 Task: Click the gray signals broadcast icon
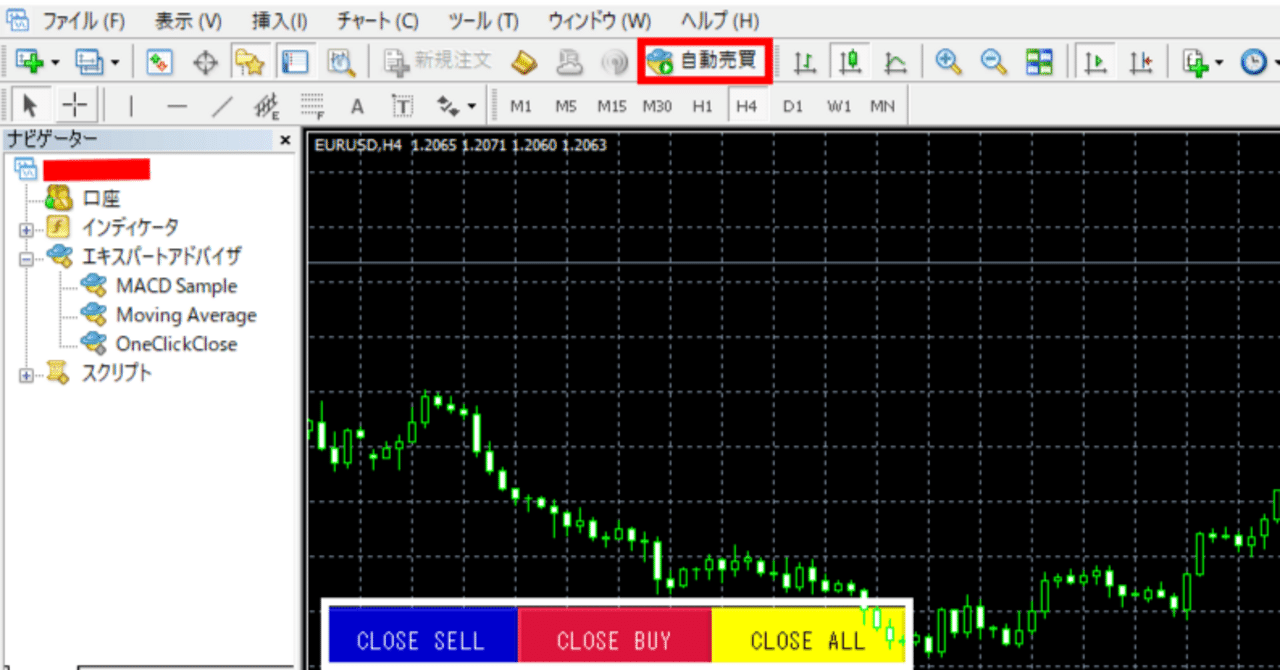(x=612, y=62)
